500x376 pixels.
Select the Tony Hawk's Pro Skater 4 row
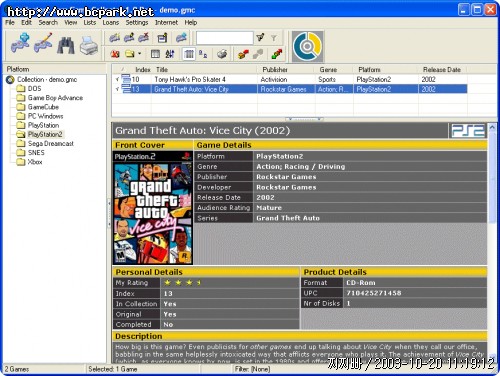(290, 79)
